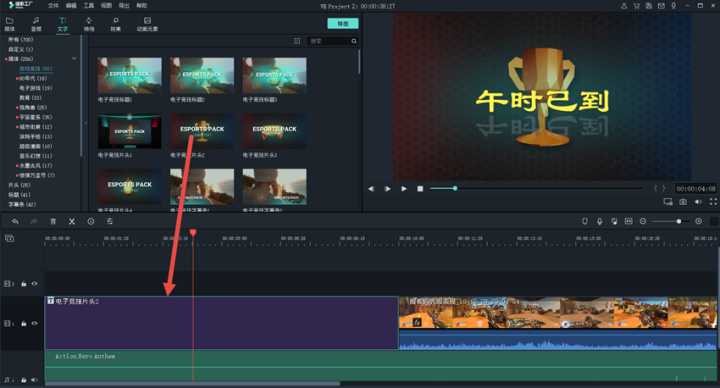The width and height of the screenshot is (720, 388).
Task: Open the 帮助 menu
Action: point(141,6)
